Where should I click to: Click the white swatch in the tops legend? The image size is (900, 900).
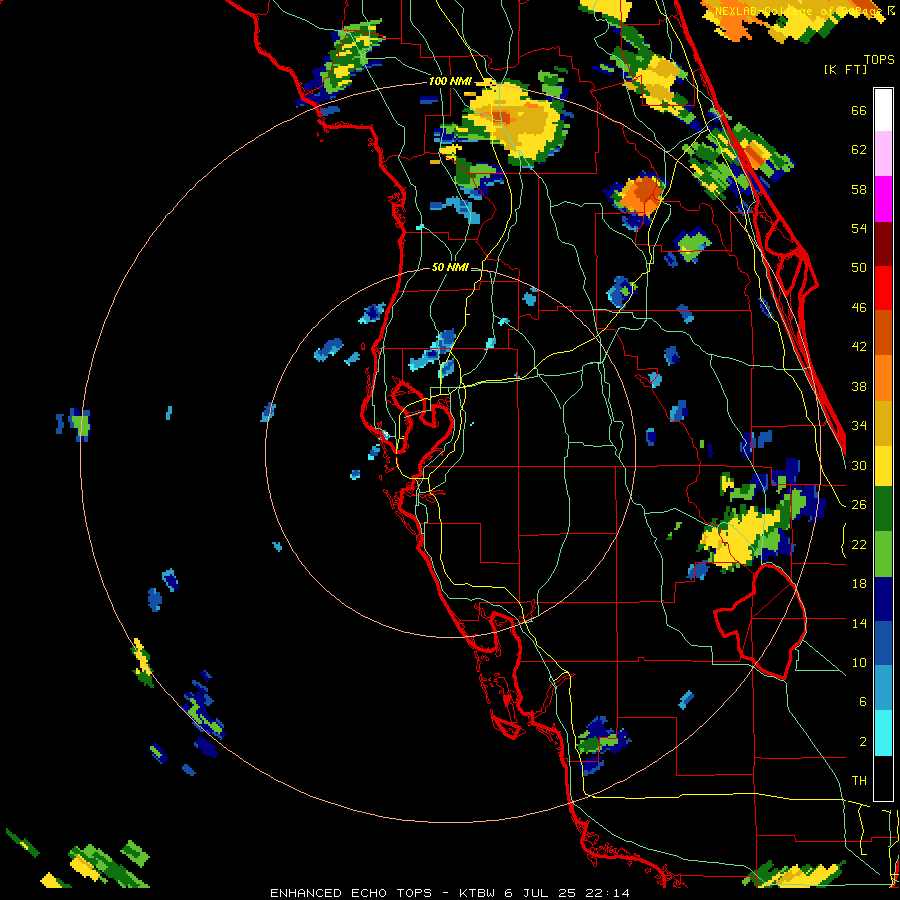click(883, 110)
